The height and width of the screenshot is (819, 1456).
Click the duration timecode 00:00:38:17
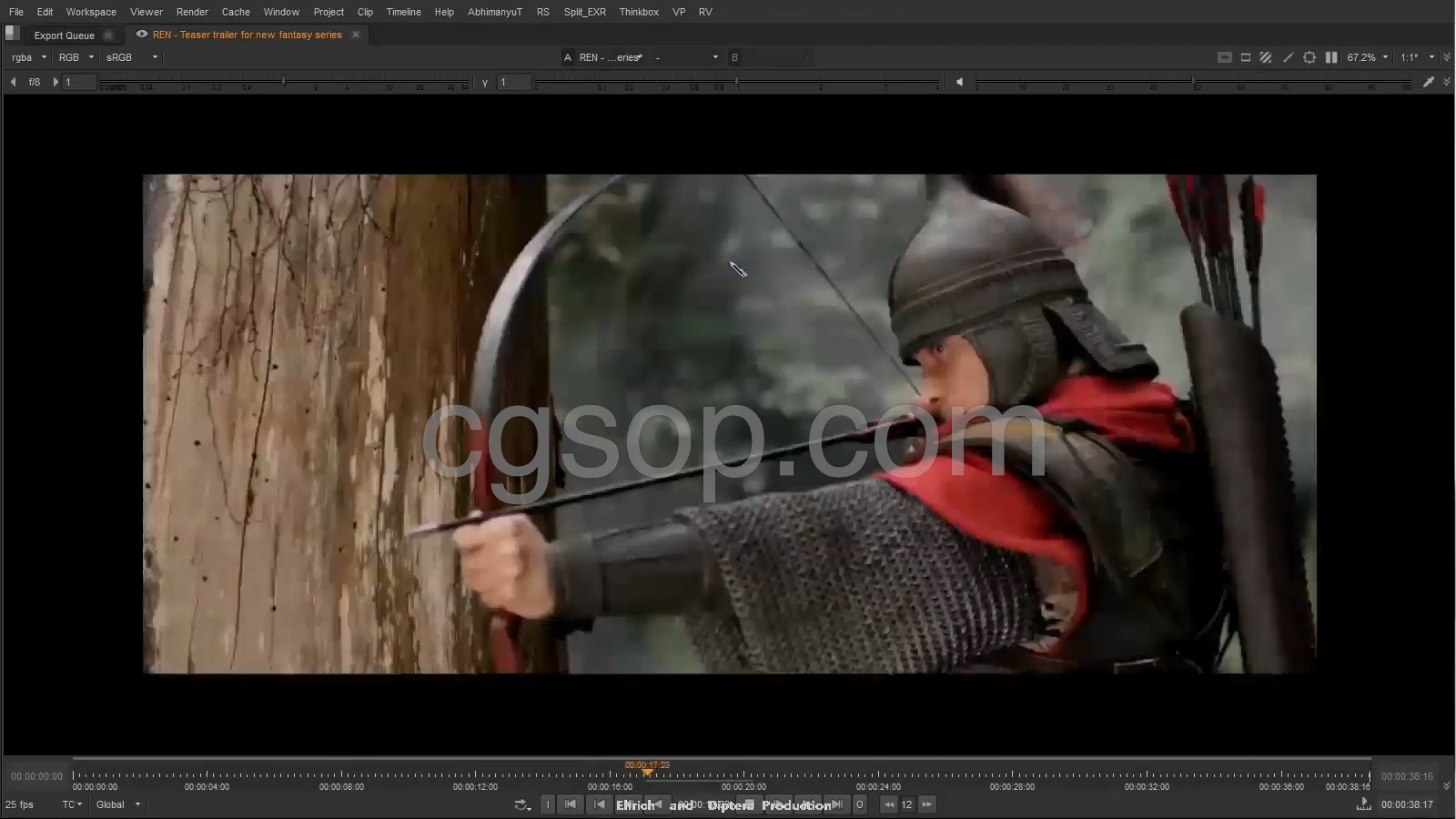(x=1407, y=804)
